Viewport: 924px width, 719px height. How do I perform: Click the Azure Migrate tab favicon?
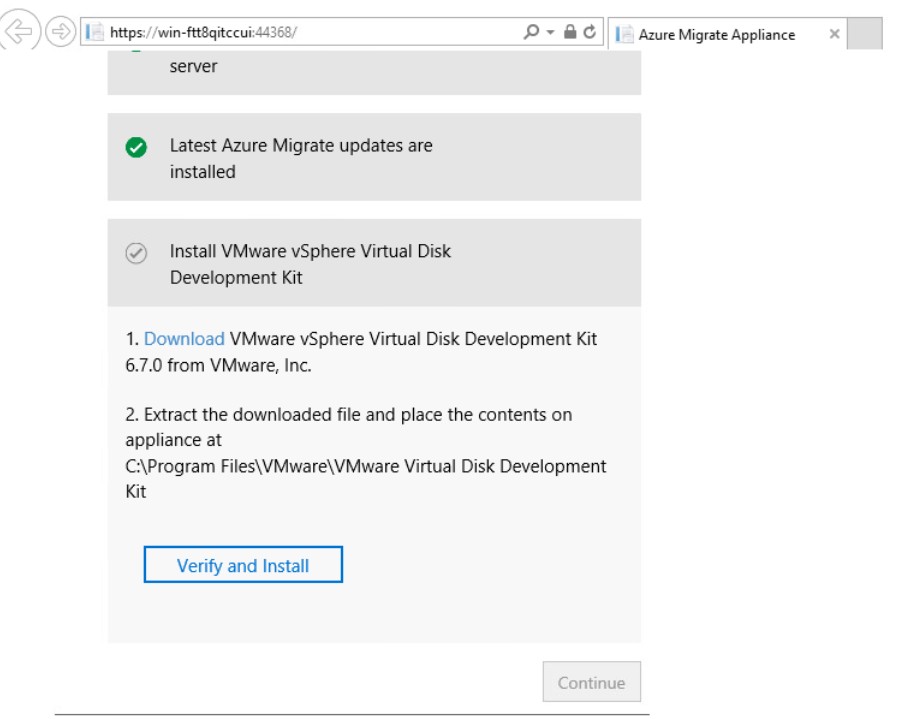[624, 34]
